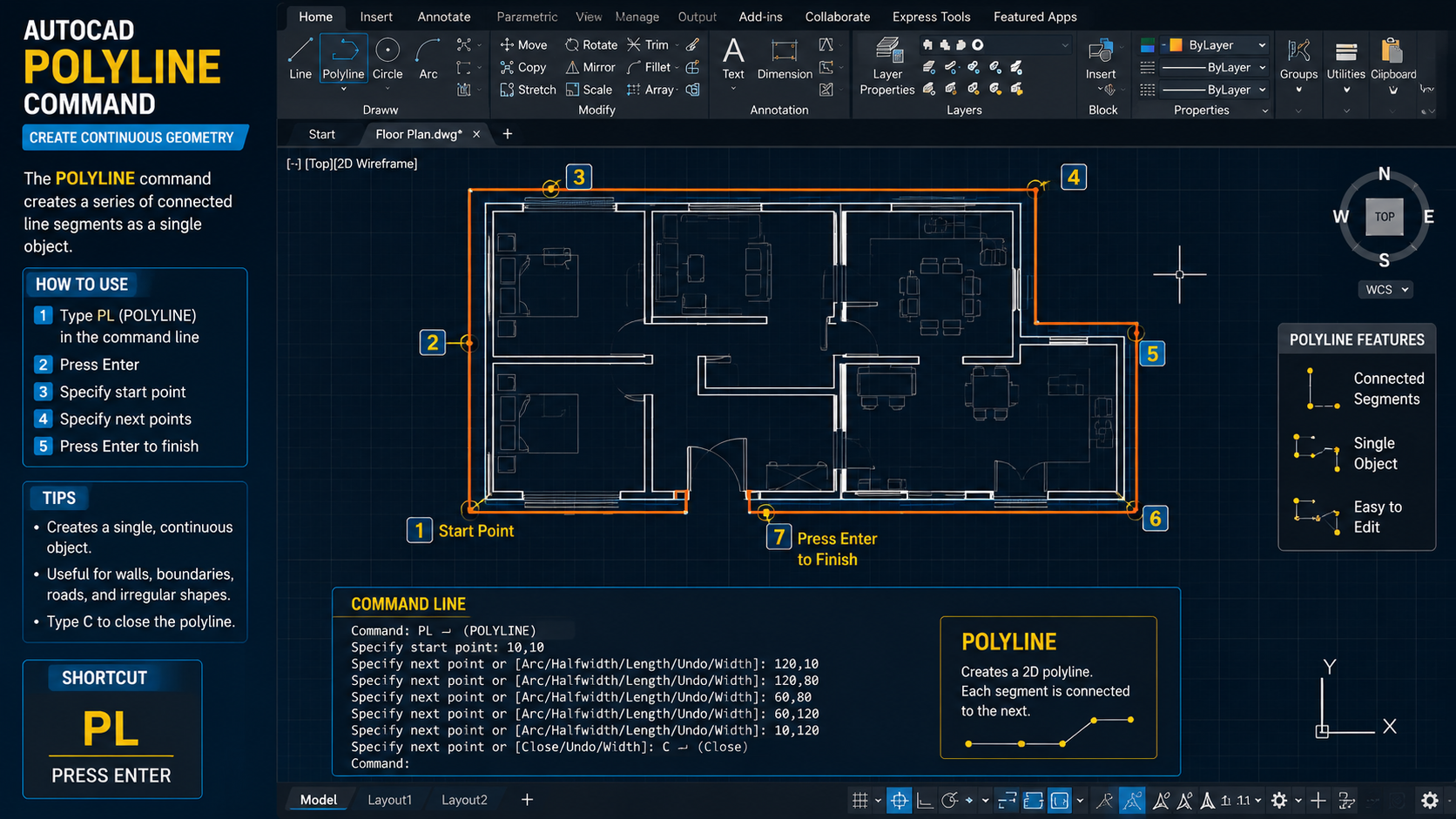Switch to the Start file tab

(x=321, y=134)
